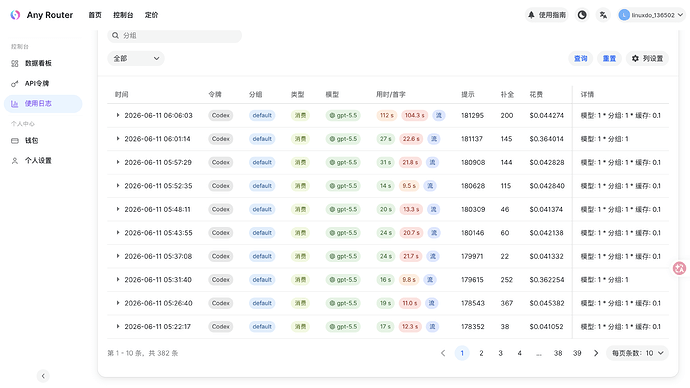Expand the 06:06:03 log row
Viewport: 690px width, 388px height.
[x=118, y=115]
